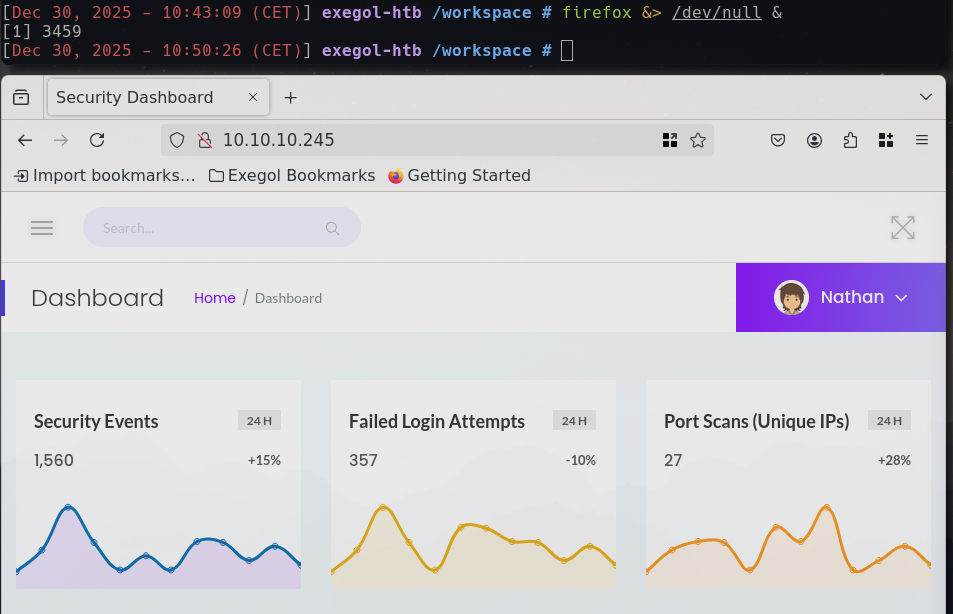Open the Exegol Bookmarks folder
This screenshot has height=614, width=953.
pyautogui.click(x=292, y=175)
